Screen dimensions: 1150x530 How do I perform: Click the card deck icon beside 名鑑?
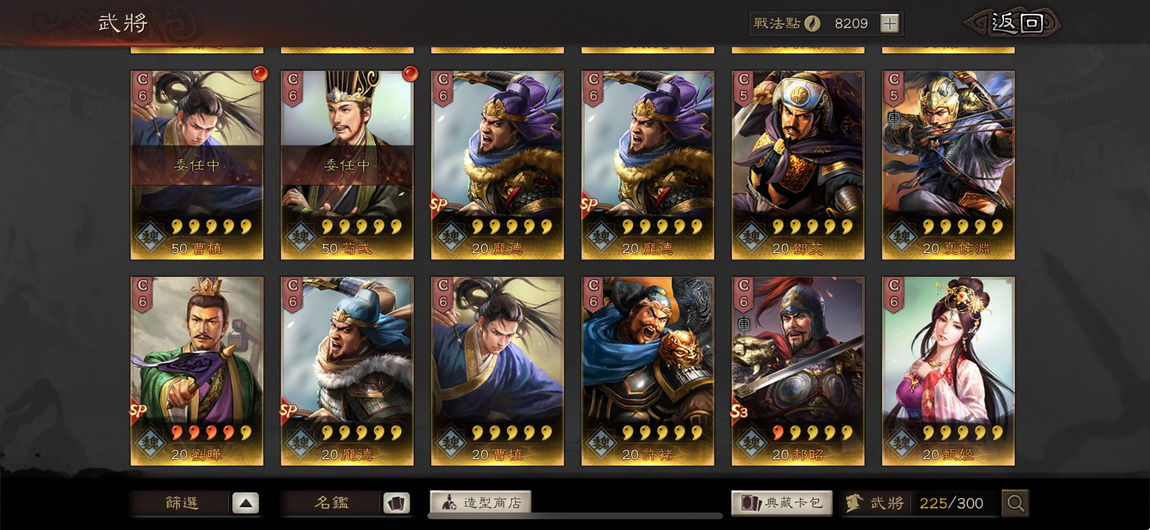397,504
